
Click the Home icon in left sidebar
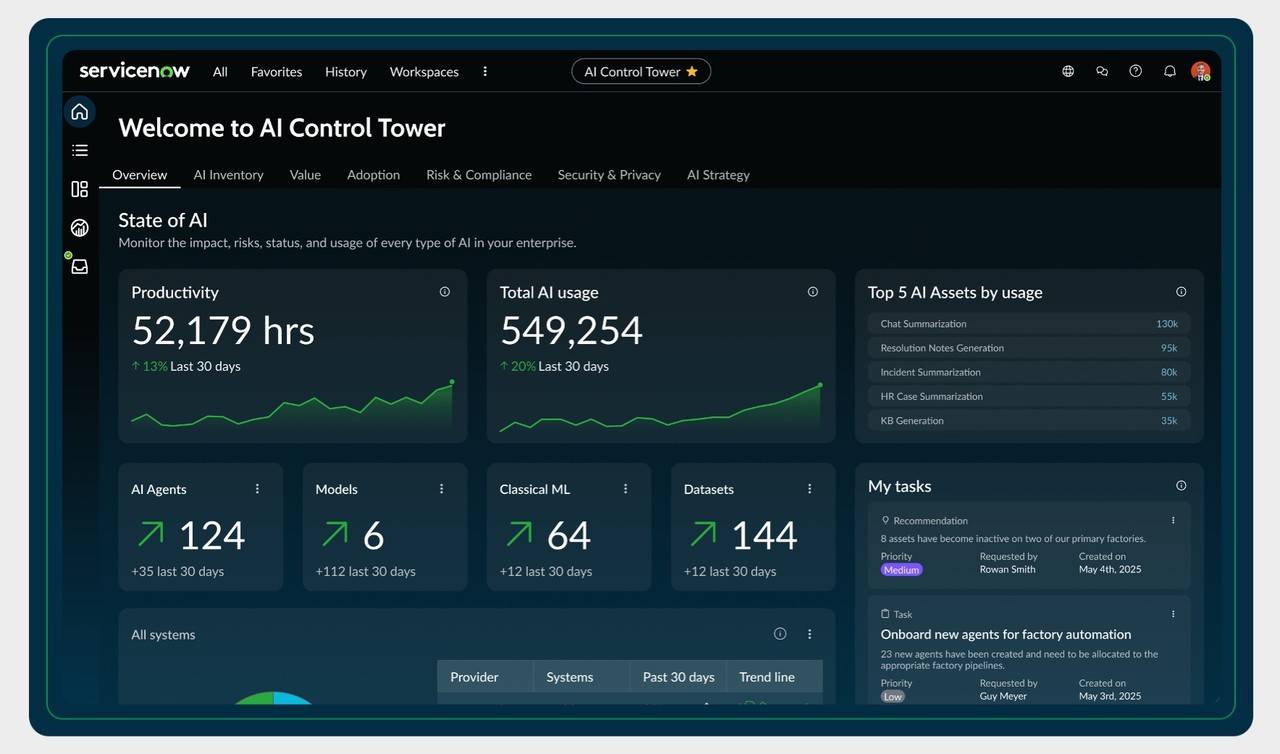[x=80, y=112]
